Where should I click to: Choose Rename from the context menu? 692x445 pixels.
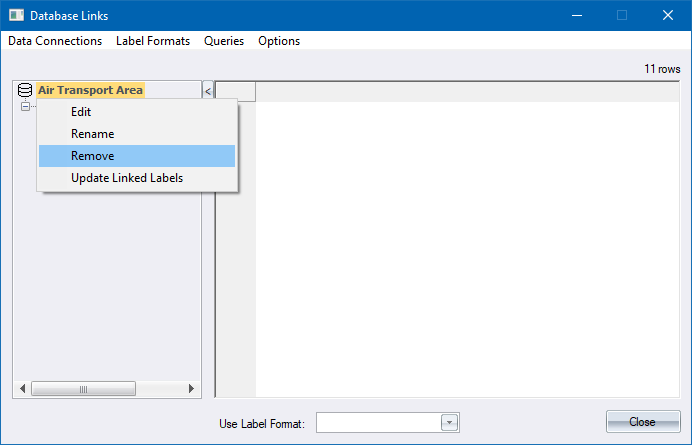[92, 134]
